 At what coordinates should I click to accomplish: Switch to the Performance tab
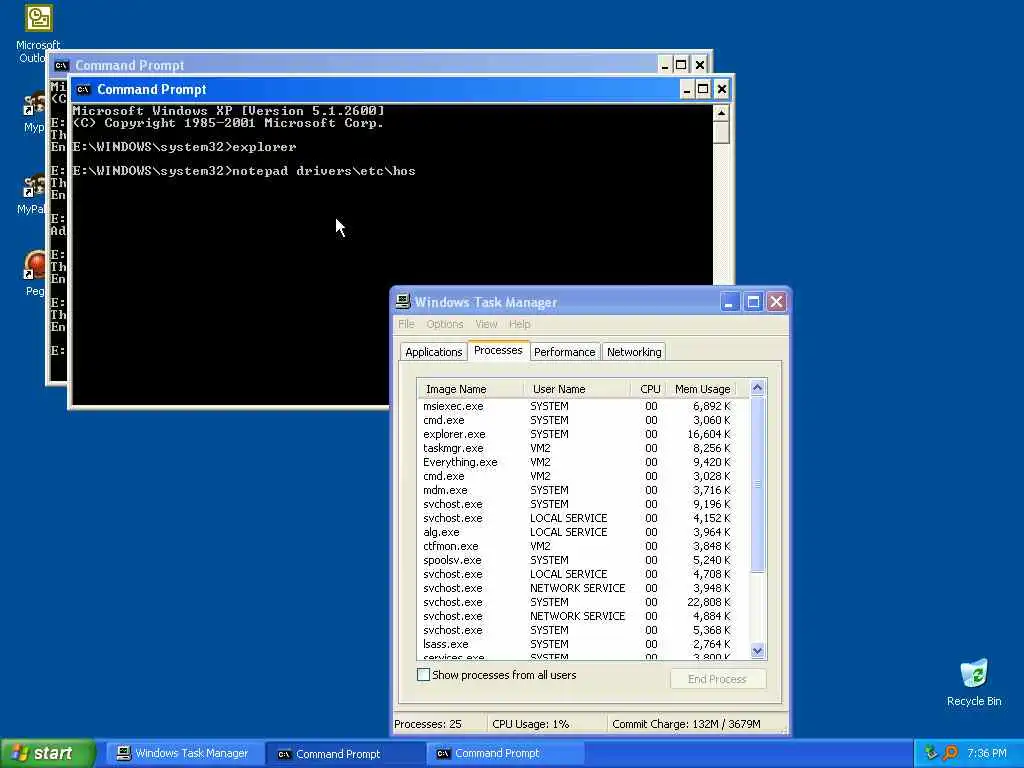tap(565, 352)
